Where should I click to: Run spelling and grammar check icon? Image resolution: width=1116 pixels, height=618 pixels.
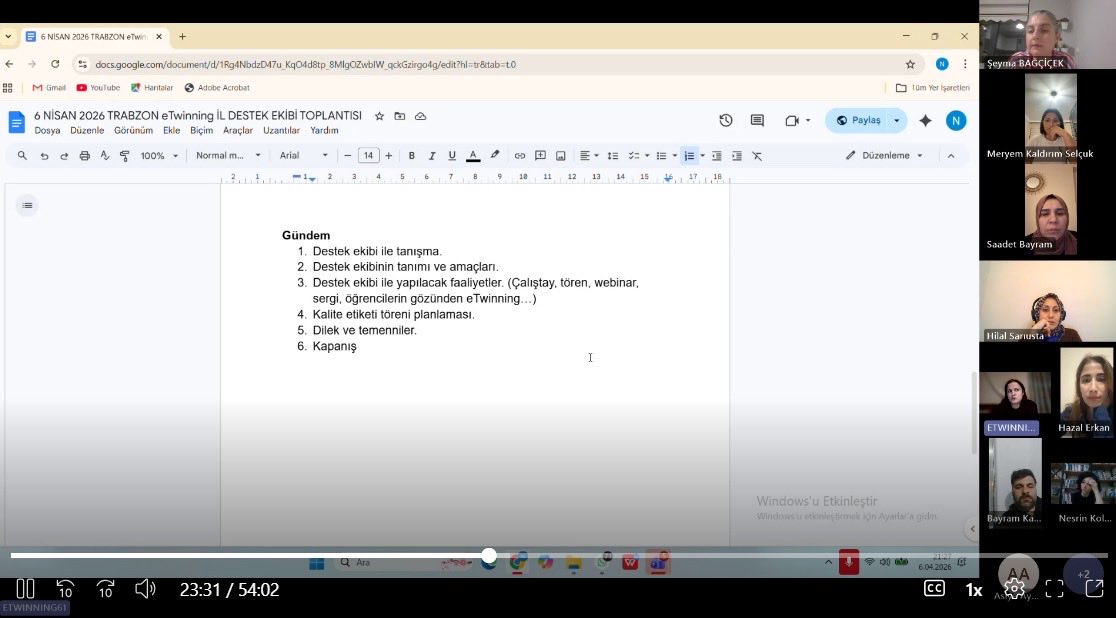coord(105,156)
